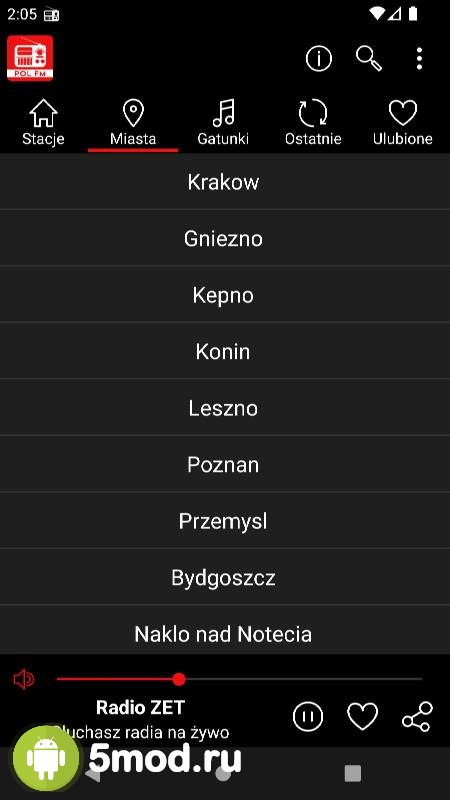The height and width of the screenshot is (800, 450).
Task: Choose Poznan in the city list
Action: tap(225, 464)
